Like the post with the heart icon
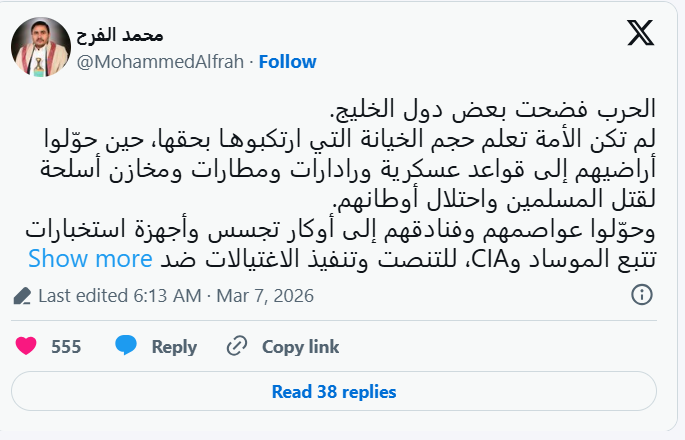The height and width of the screenshot is (440, 685). click(x=27, y=347)
